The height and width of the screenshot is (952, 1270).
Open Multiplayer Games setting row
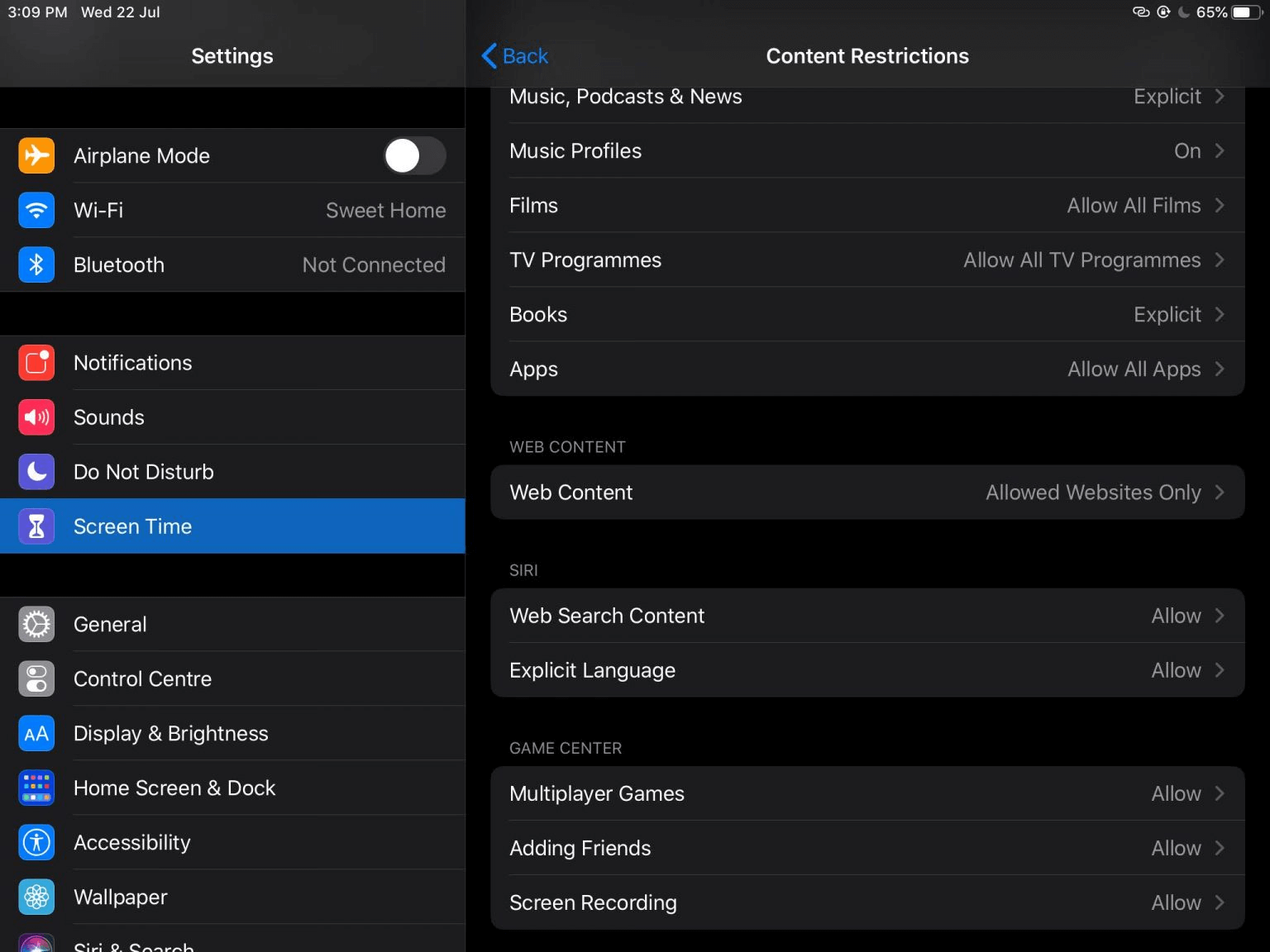point(867,793)
